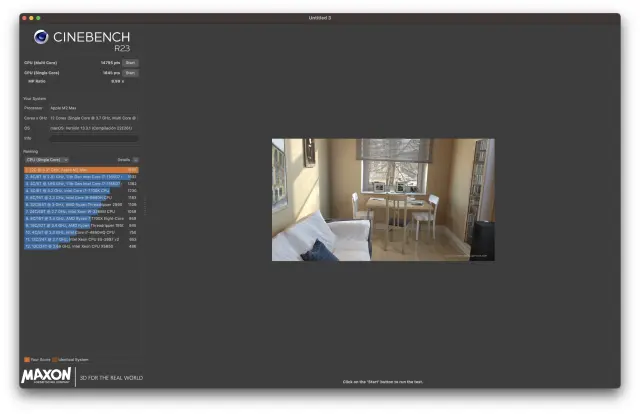Click the Cinebench sphere logo icon
The height and width of the screenshot is (414, 640).
coord(41,37)
